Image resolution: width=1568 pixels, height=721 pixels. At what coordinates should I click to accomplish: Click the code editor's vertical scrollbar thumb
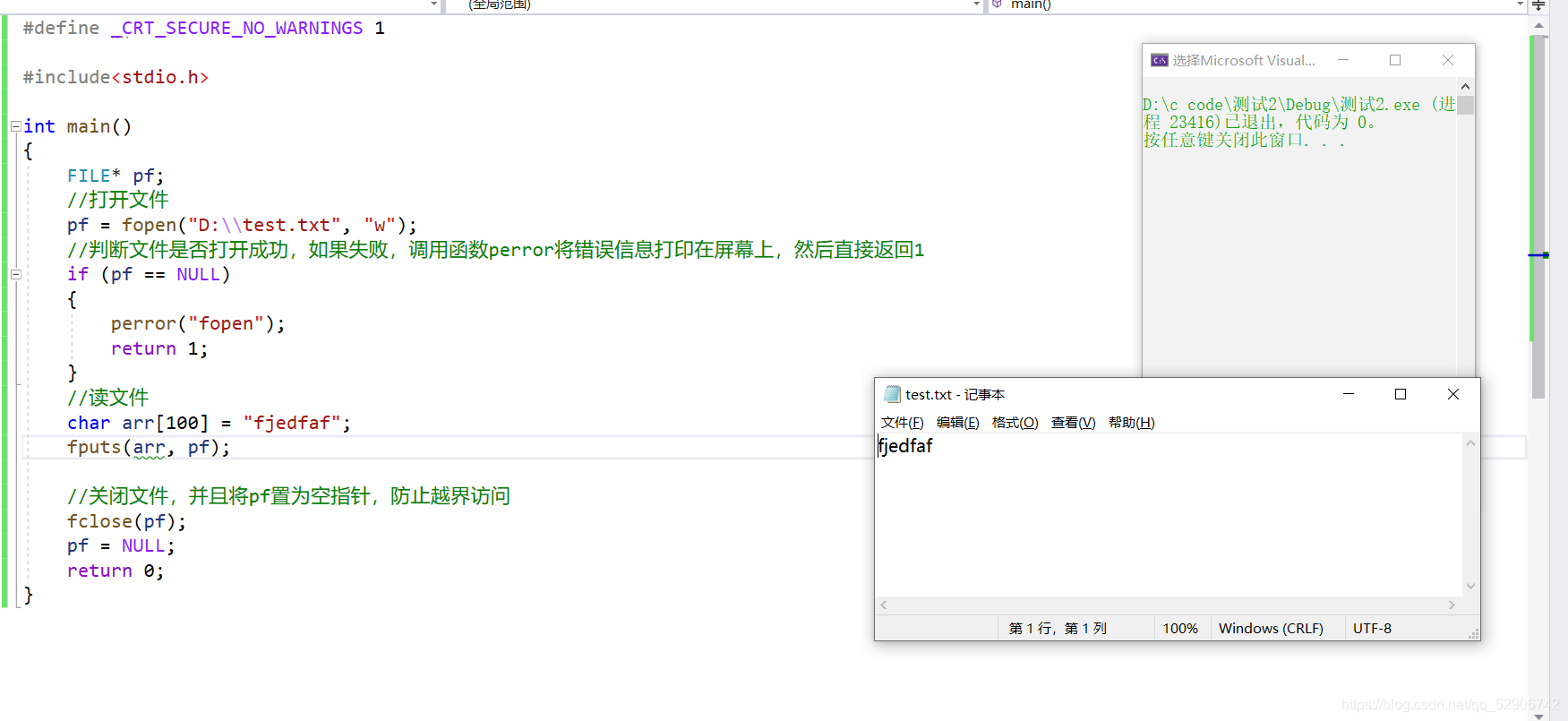tap(1538, 217)
